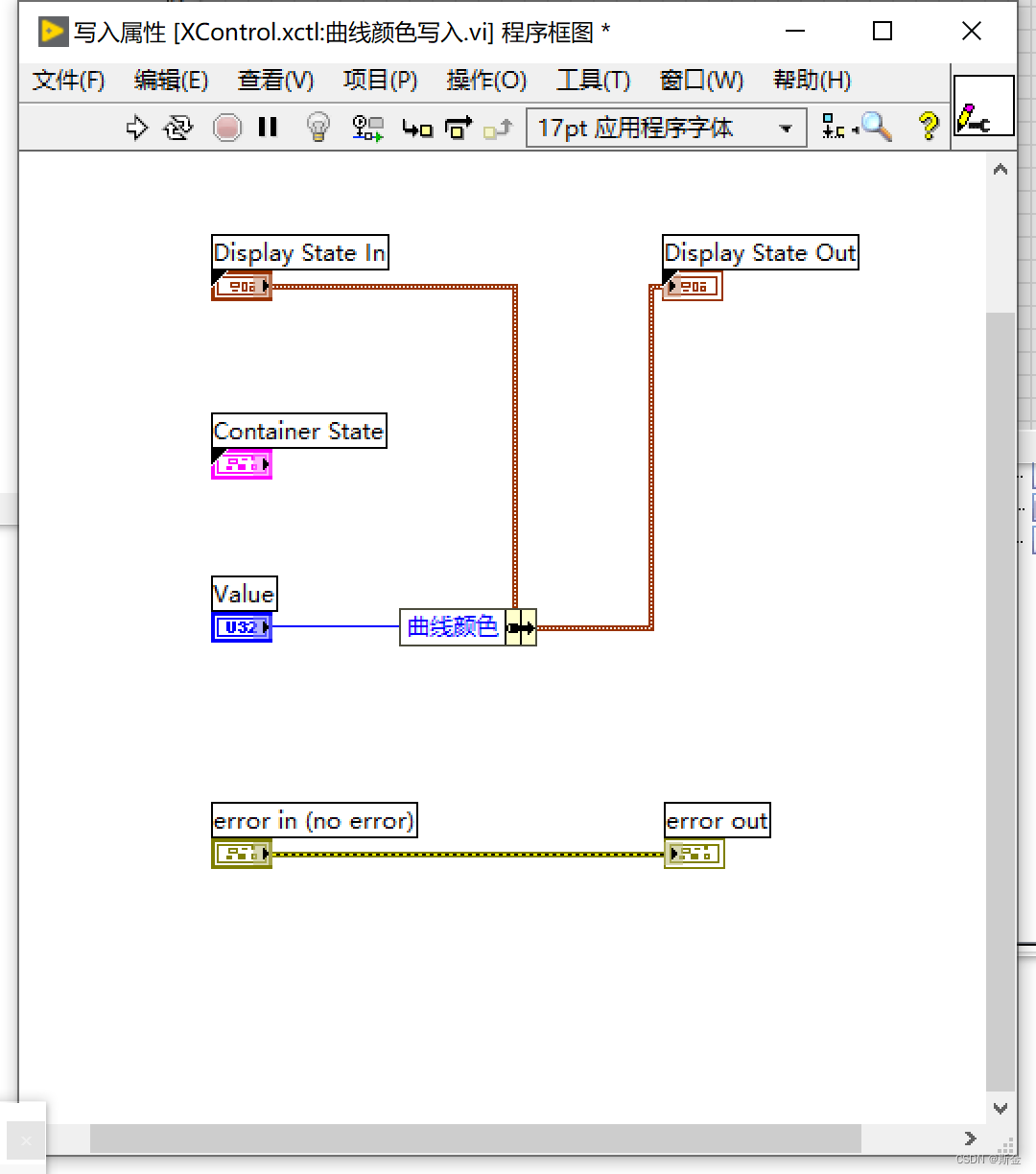Click the Run arrow to execute the VI
The height and width of the screenshot is (1174, 1036).
click(x=136, y=128)
